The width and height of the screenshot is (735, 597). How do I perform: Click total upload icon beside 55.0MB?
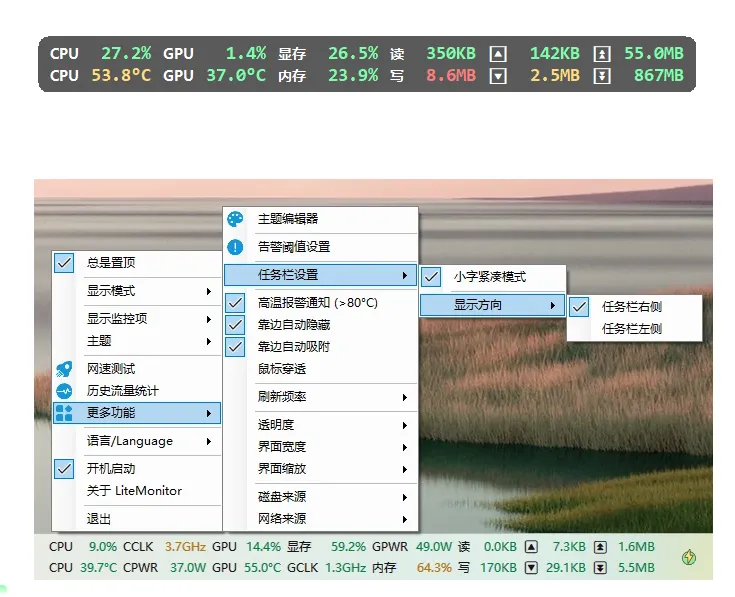[602, 54]
